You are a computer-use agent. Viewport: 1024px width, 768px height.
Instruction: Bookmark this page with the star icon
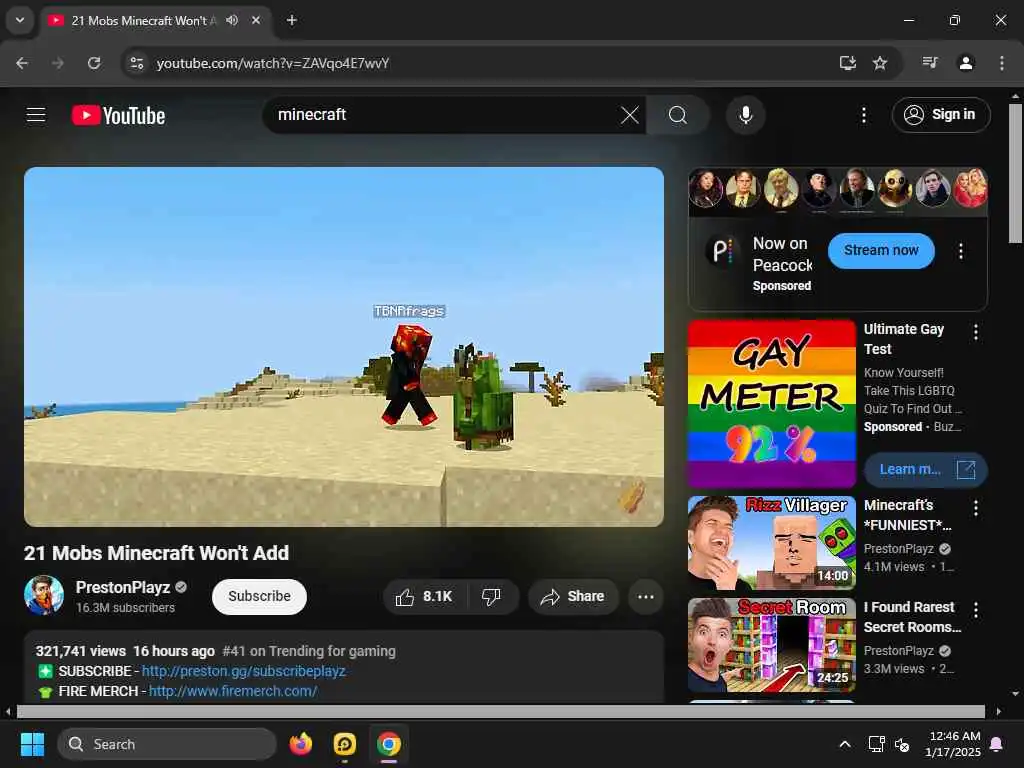tap(880, 63)
